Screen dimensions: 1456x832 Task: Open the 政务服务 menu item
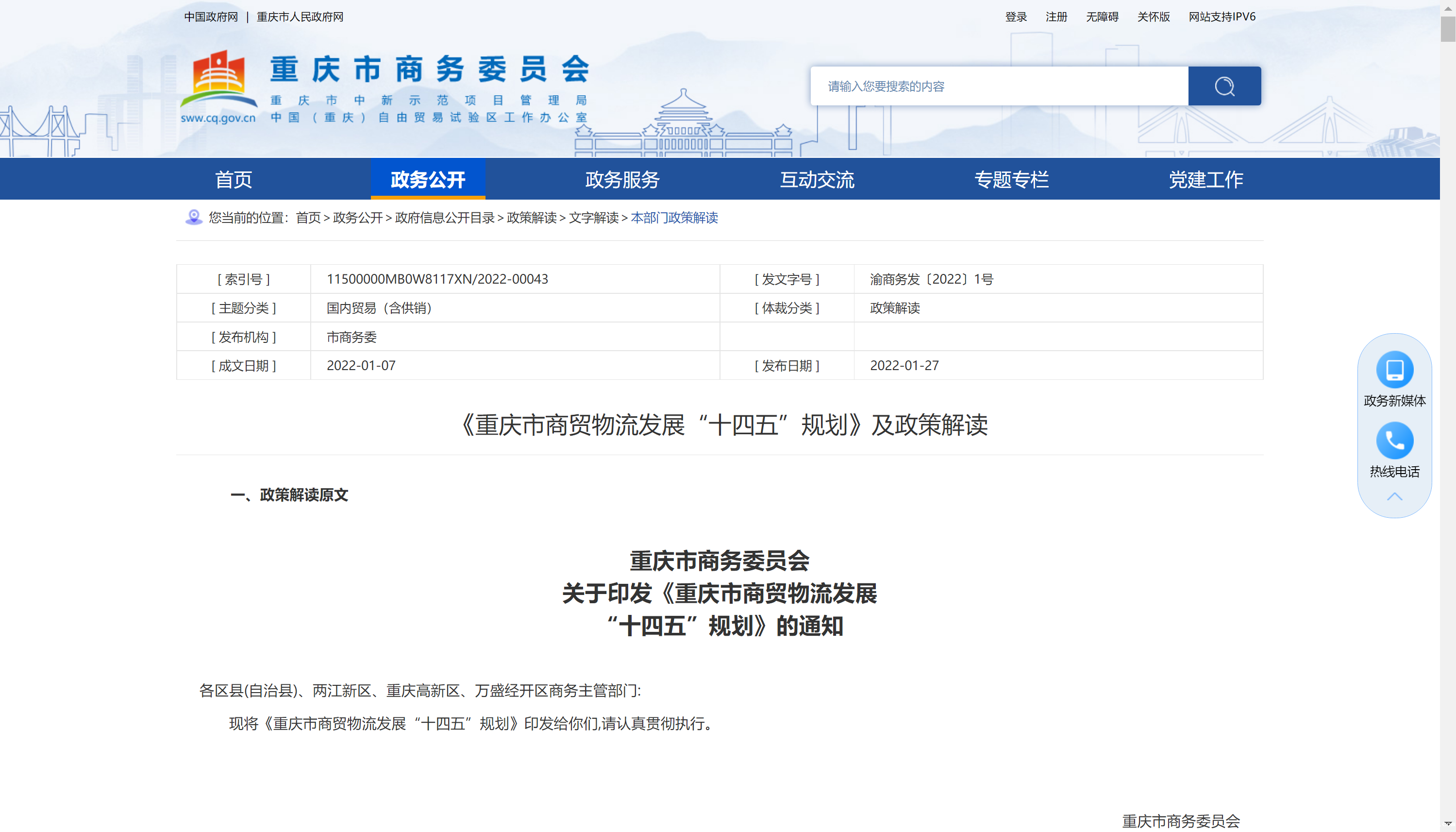click(x=622, y=179)
